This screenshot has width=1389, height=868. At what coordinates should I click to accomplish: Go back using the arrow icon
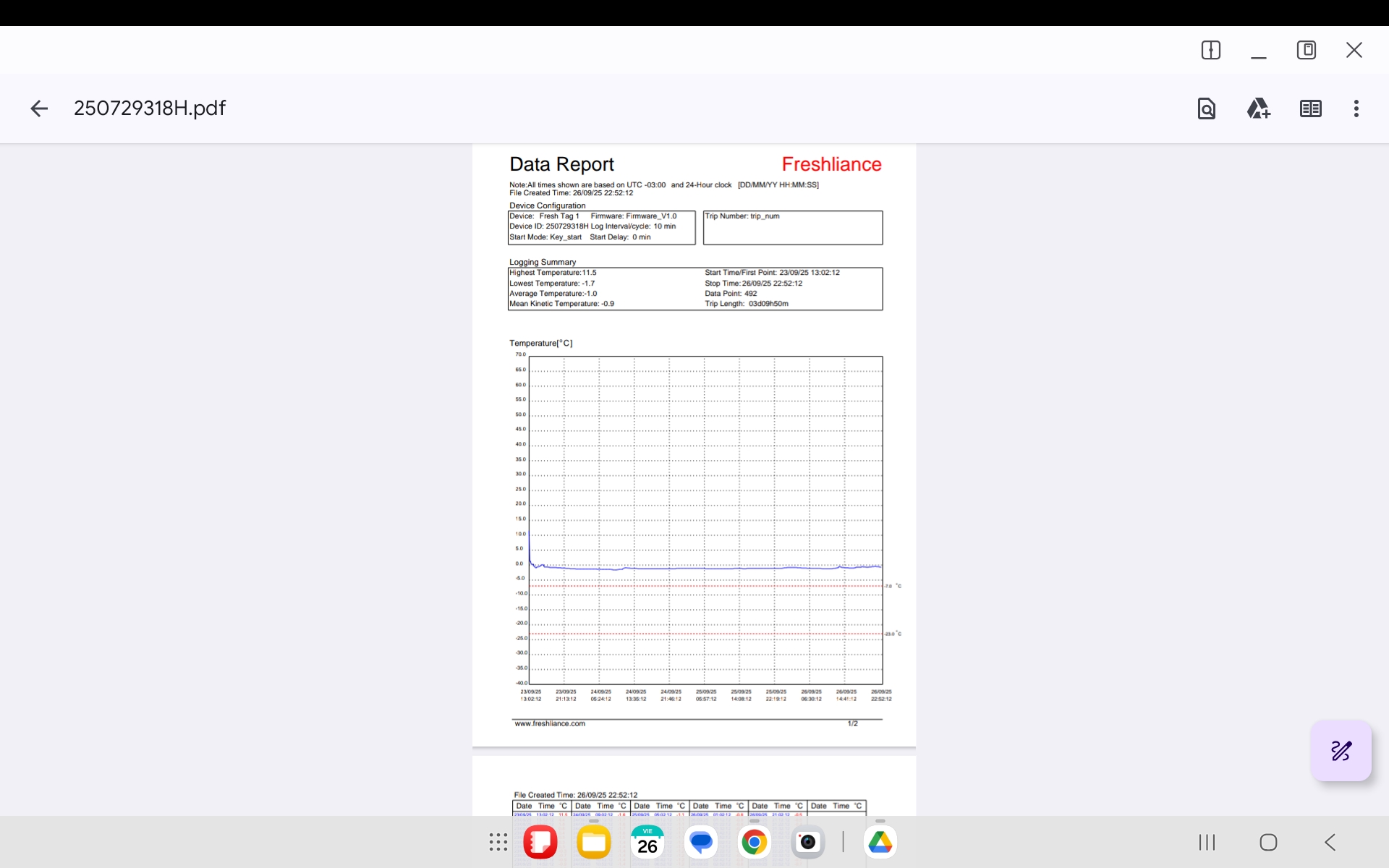point(39,109)
